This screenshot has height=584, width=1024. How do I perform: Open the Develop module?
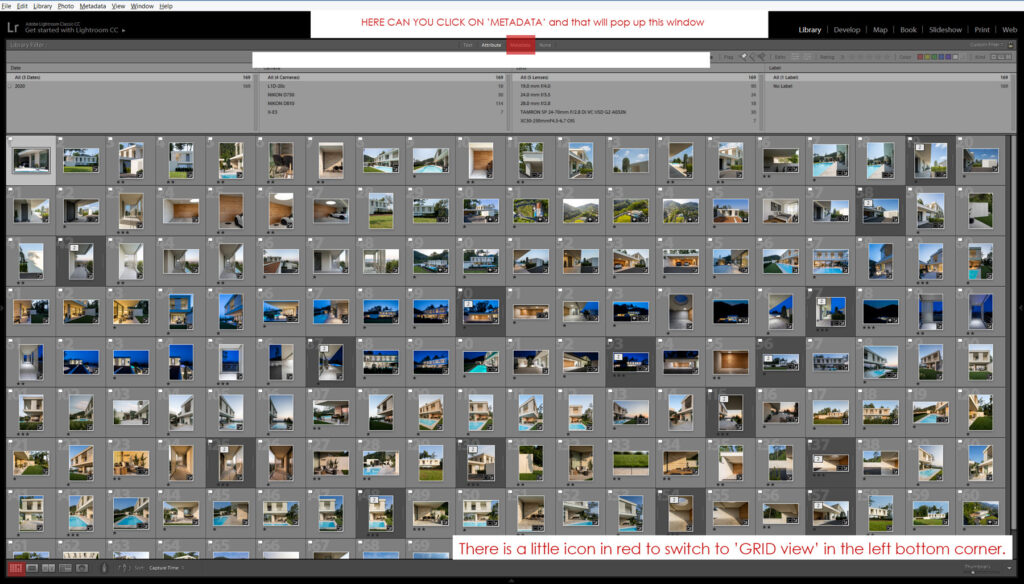(x=846, y=30)
